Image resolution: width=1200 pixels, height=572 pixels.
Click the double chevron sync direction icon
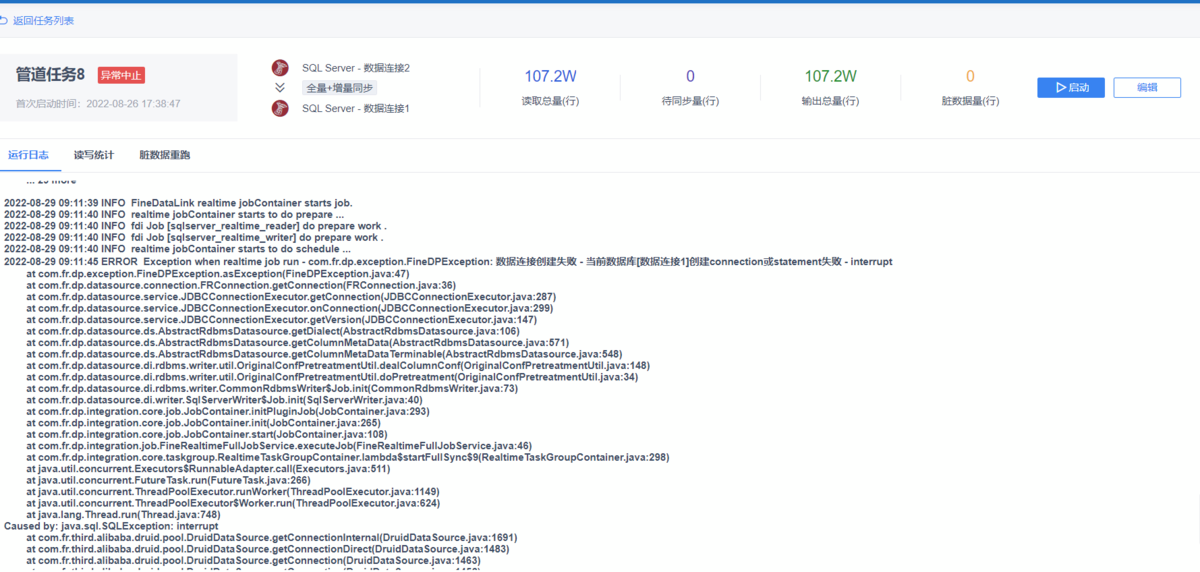tap(280, 88)
